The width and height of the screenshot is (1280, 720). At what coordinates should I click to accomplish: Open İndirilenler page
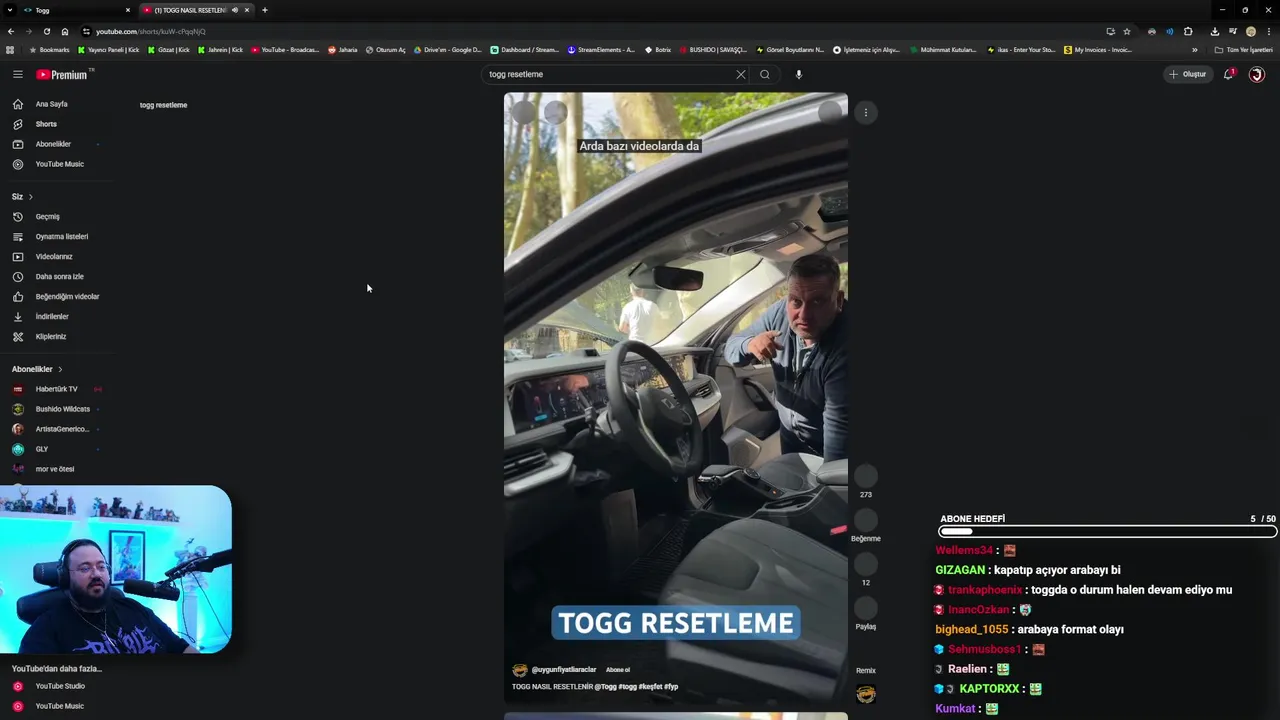(52, 317)
